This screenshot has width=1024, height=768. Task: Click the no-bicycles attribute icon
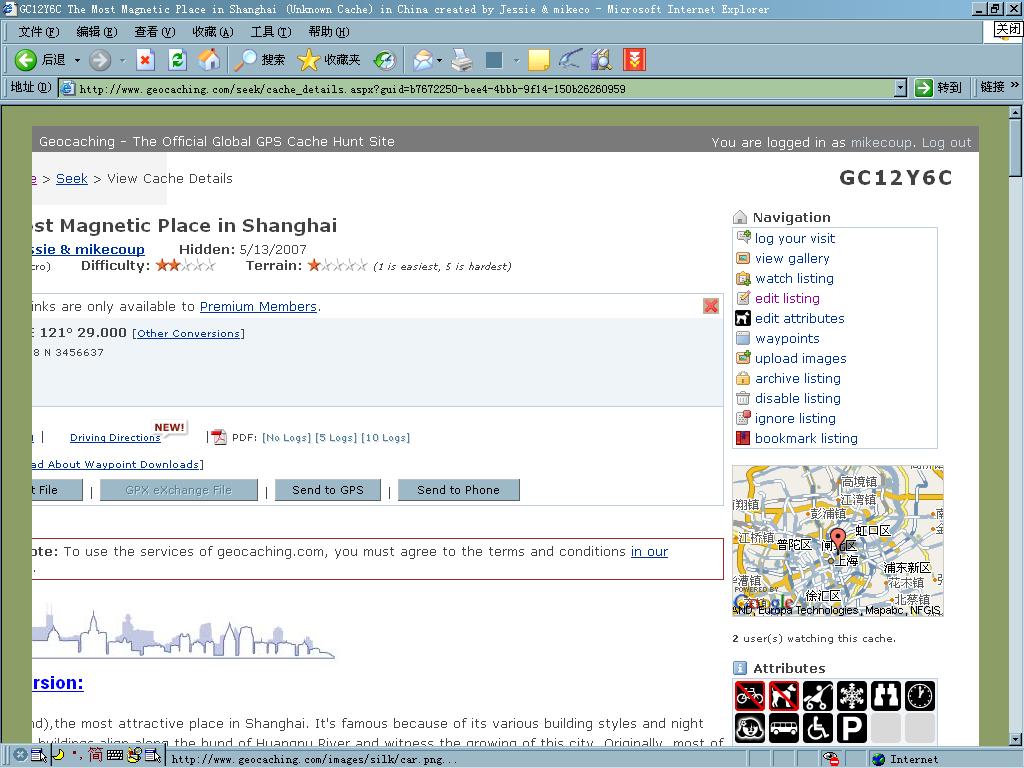tap(749, 696)
